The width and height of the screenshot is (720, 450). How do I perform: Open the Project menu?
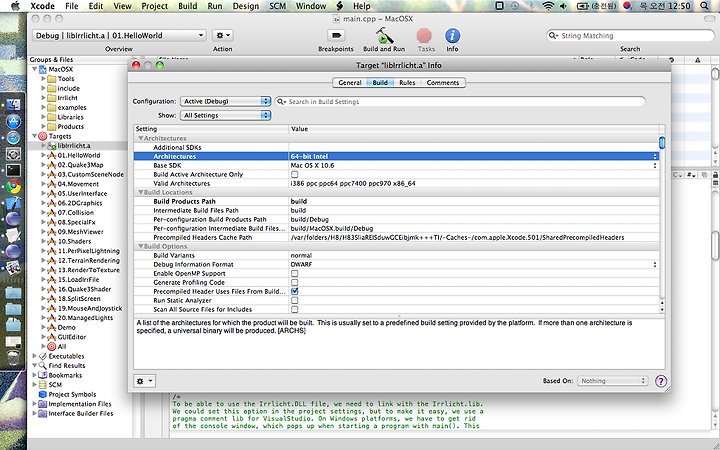click(x=154, y=6)
